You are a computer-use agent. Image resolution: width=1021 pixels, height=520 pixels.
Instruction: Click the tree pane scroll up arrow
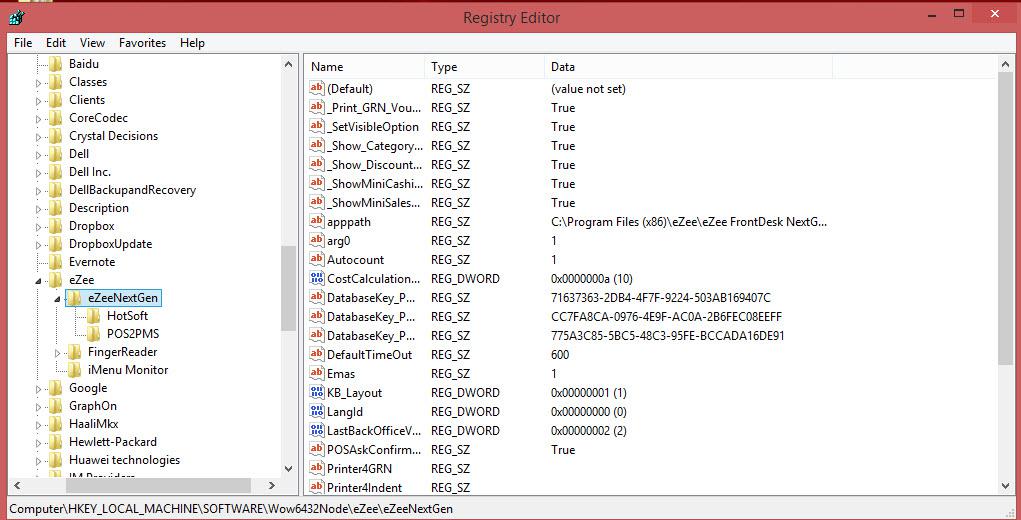click(288, 64)
